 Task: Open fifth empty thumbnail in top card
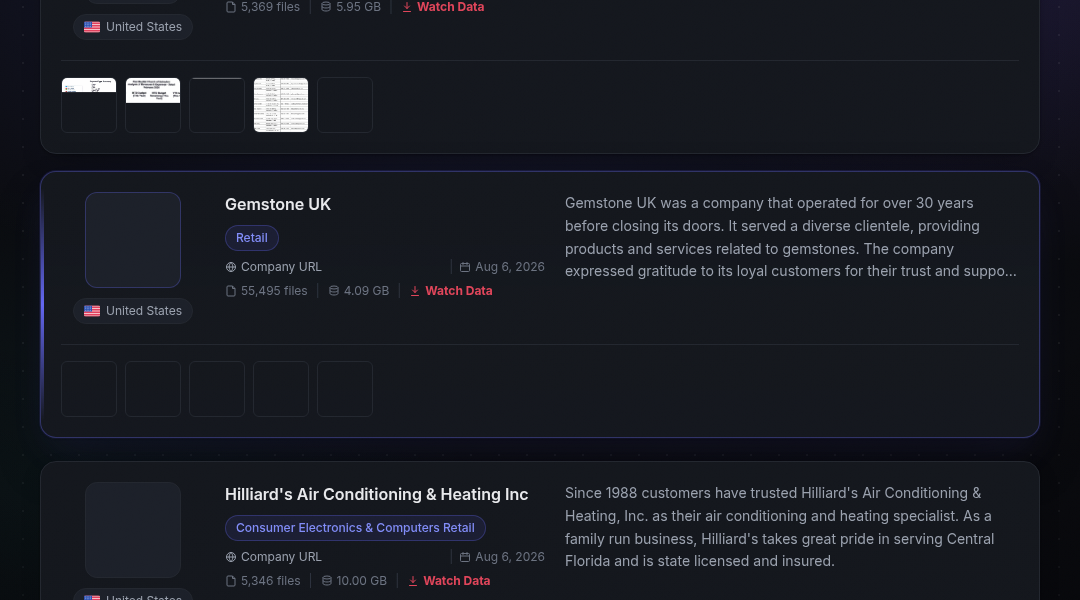(x=345, y=105)
